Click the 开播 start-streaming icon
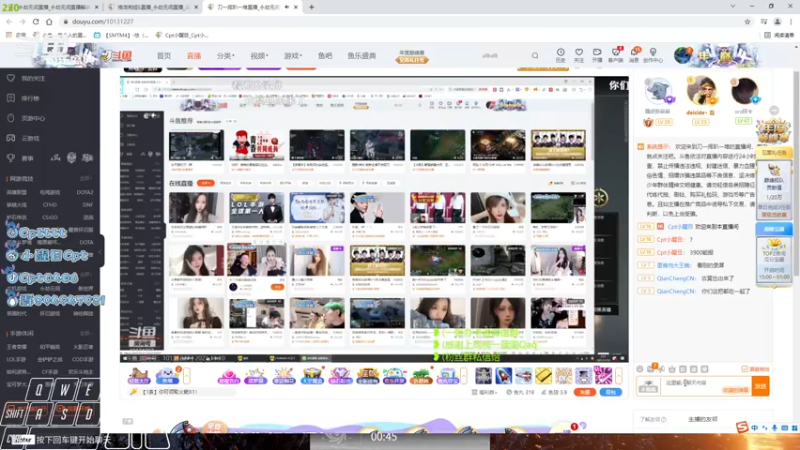The width and height of the screenshot is (800, 450). (597, 55)
